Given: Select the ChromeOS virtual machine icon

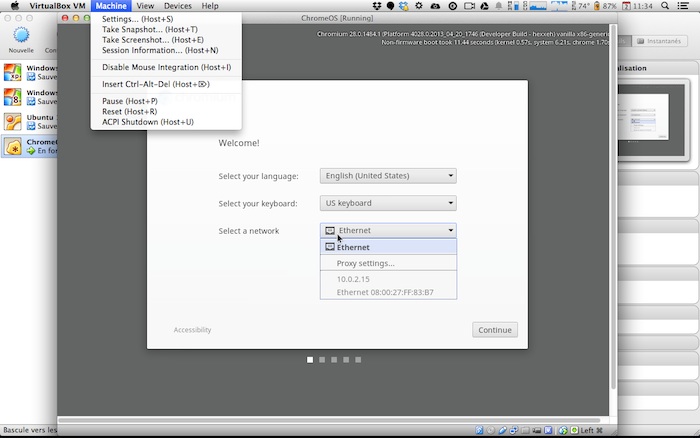Looking at the screenshot, I should tap(13, 147).
